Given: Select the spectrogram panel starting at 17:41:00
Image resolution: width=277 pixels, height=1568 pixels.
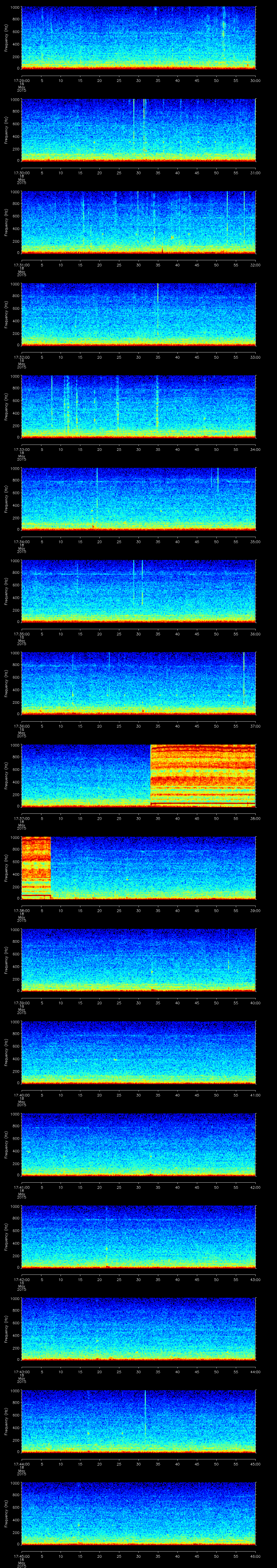Looking at the screenshot, I should [x=138, y=1144].
